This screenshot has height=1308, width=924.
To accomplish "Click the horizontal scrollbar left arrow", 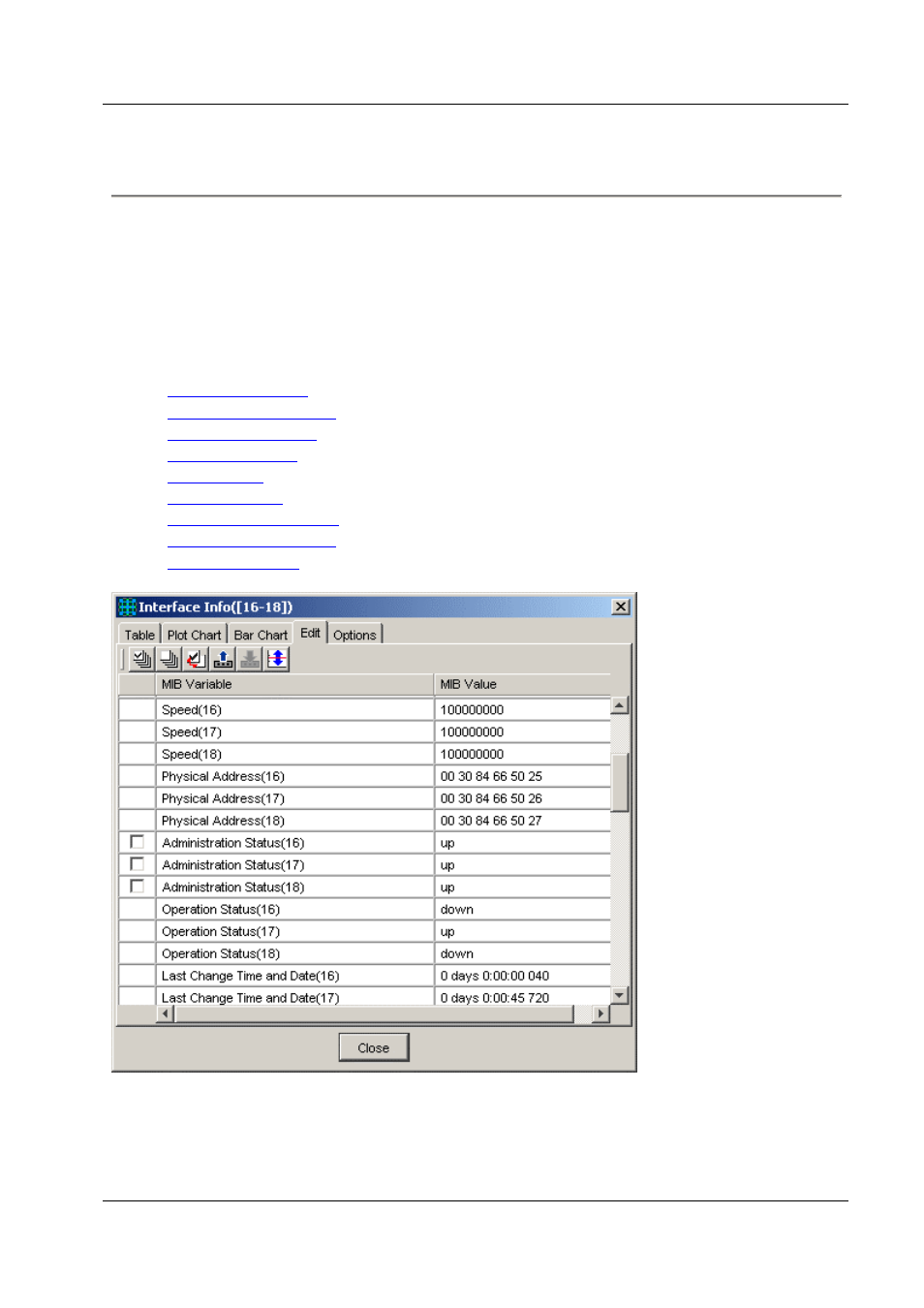I will [x=166, y=1013].
